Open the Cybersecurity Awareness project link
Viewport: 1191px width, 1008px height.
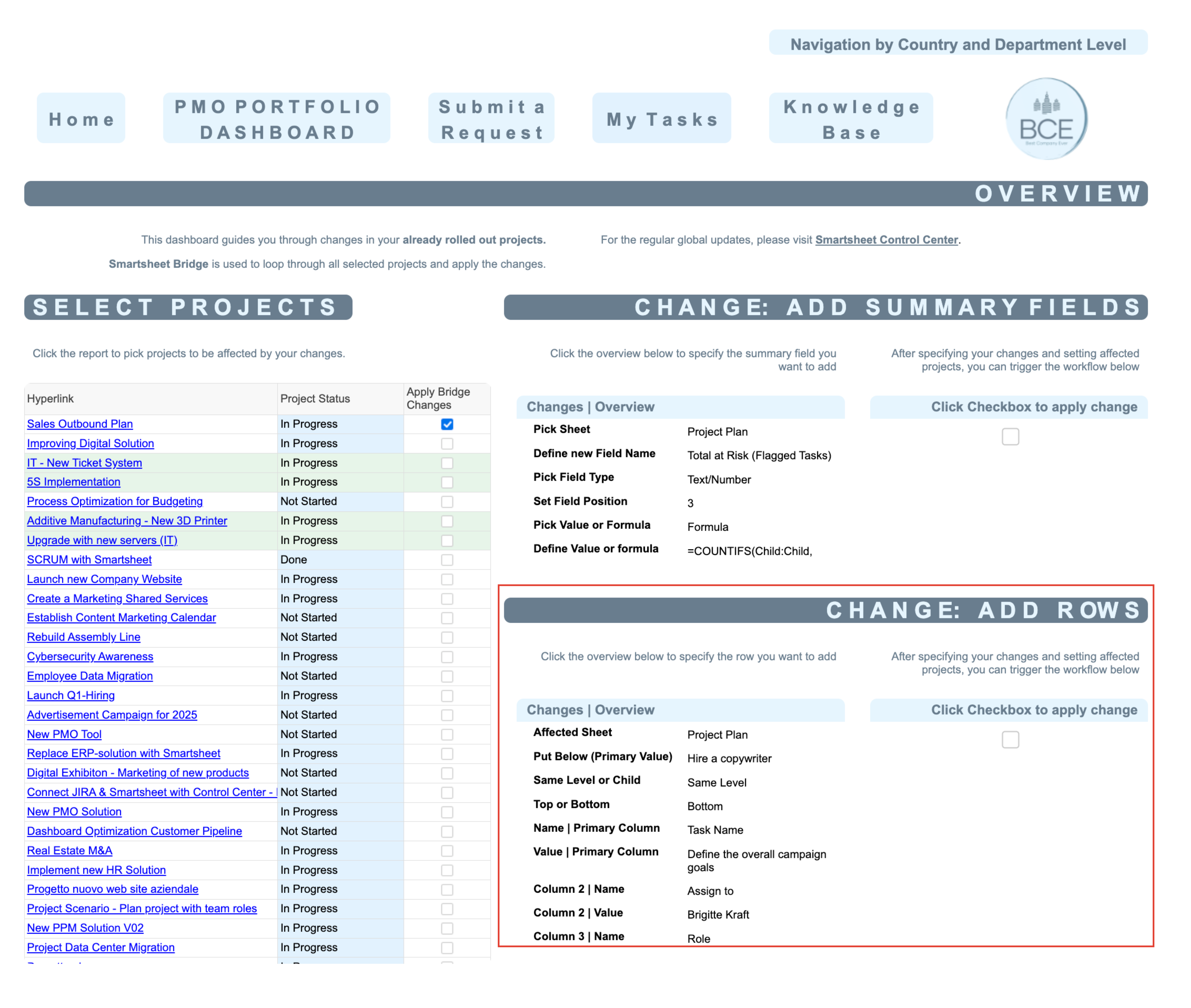pyautogui.click(x=90, y=657)
